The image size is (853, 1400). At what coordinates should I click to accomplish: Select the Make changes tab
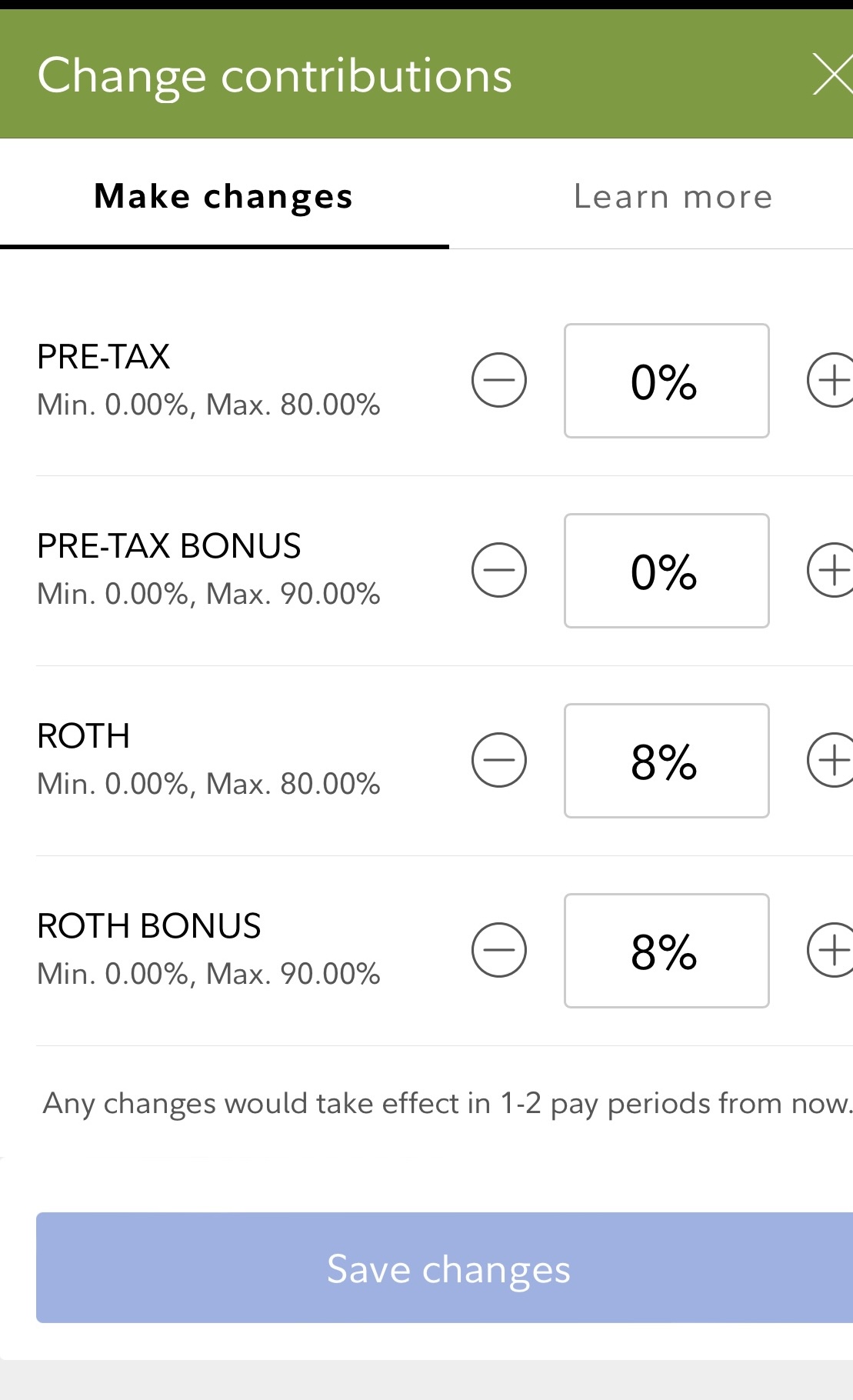click(223, 197)
